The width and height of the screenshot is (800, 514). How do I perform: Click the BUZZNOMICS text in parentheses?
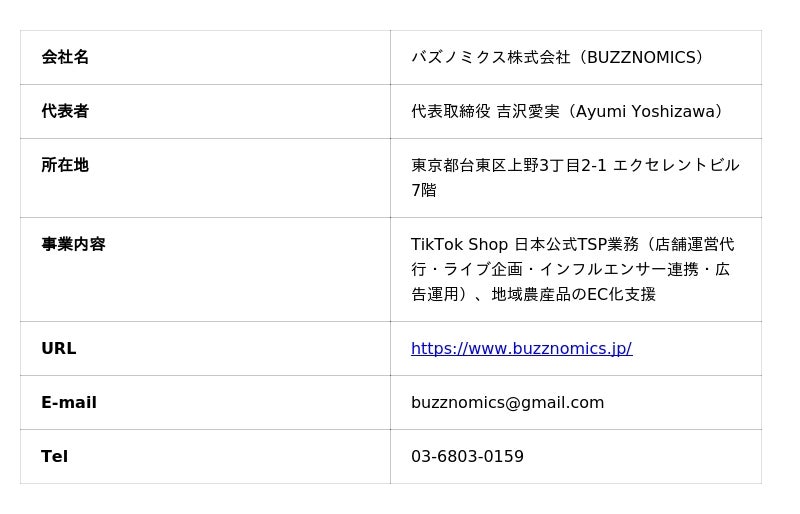coord(641,57)
